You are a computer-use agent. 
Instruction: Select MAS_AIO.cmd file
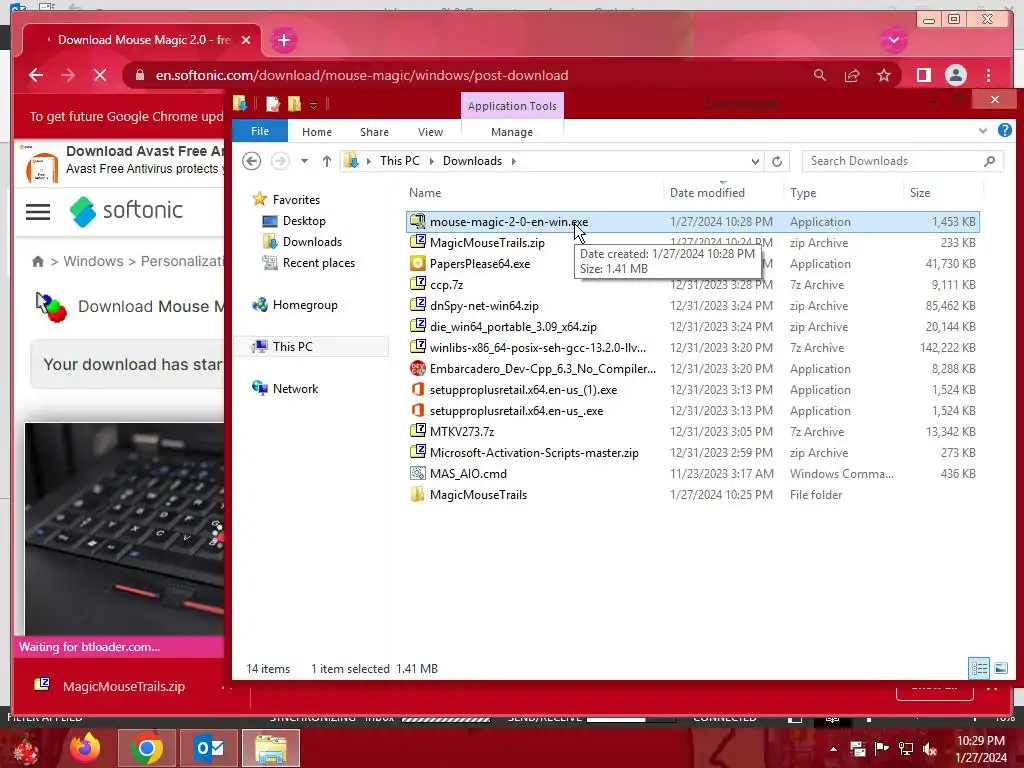pyautogui.click(x=468, y=474)
